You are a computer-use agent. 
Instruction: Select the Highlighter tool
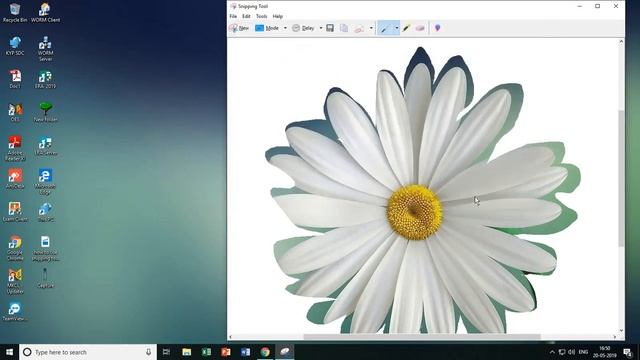point(407,28)
